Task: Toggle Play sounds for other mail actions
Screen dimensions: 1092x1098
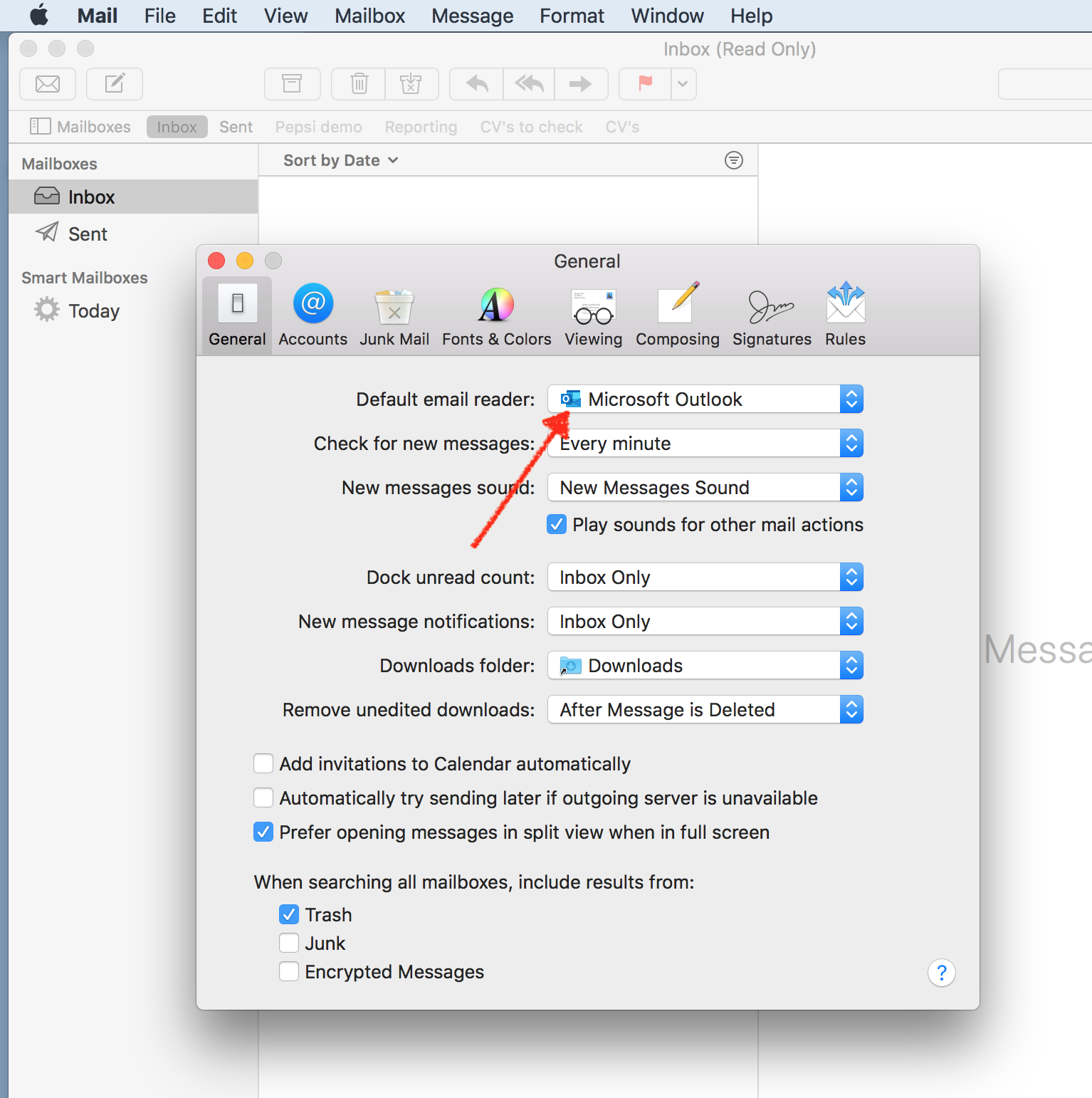Action: 557,525
